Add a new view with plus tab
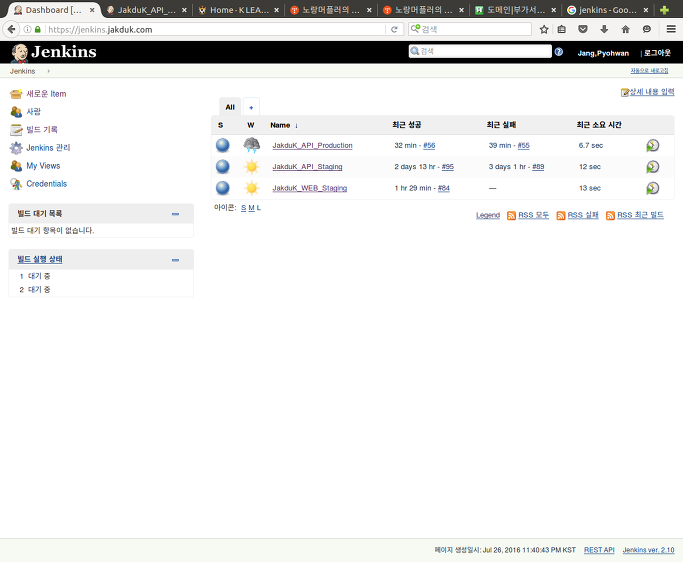This screenshot has height=562, width=683. pyautogui.click(x=251, y=107)
